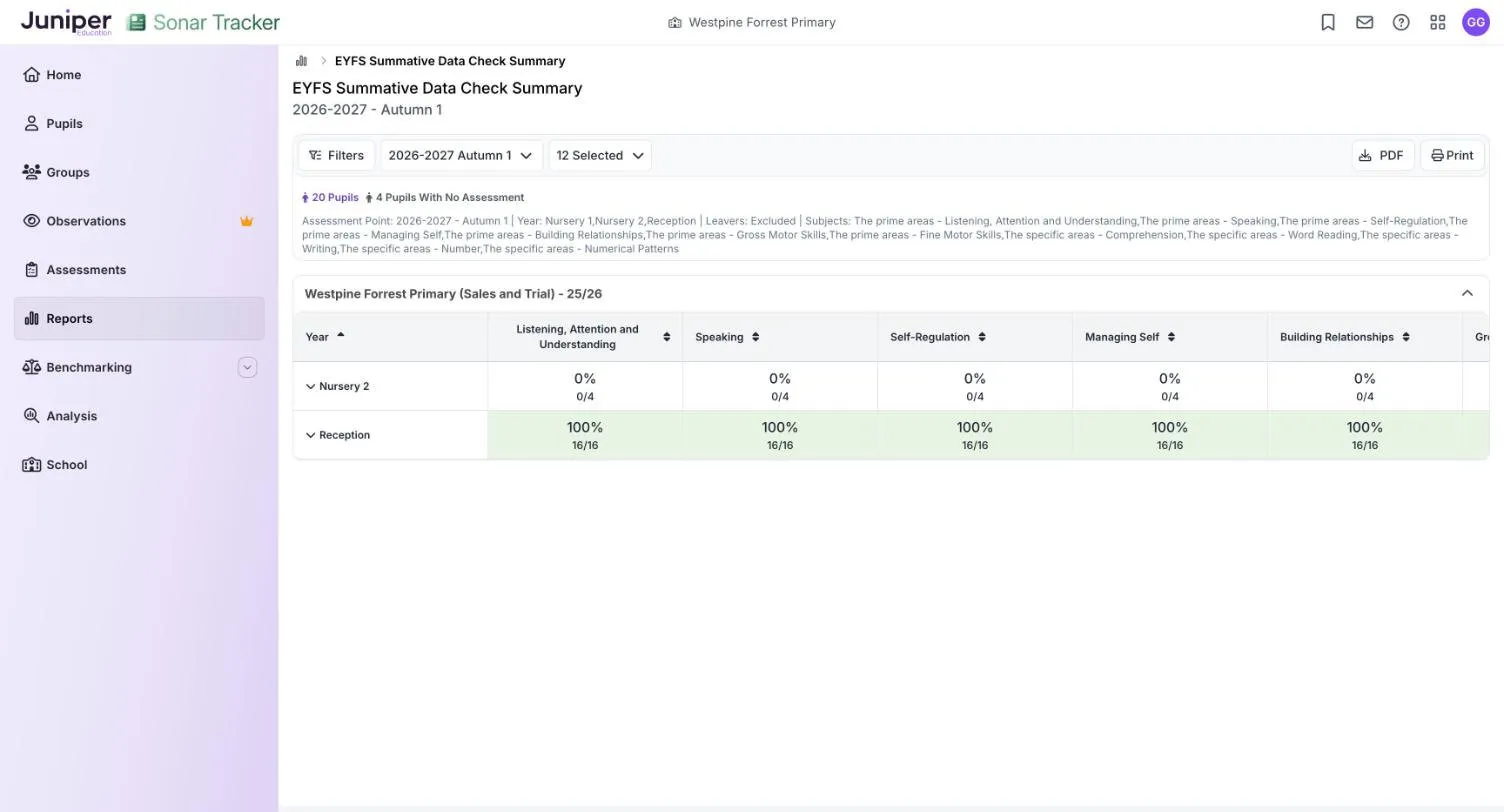Screen dimensions: 1504x812
Task: Click Nursery 2 Managing Self 0% cell
Action: point(1170,387)
